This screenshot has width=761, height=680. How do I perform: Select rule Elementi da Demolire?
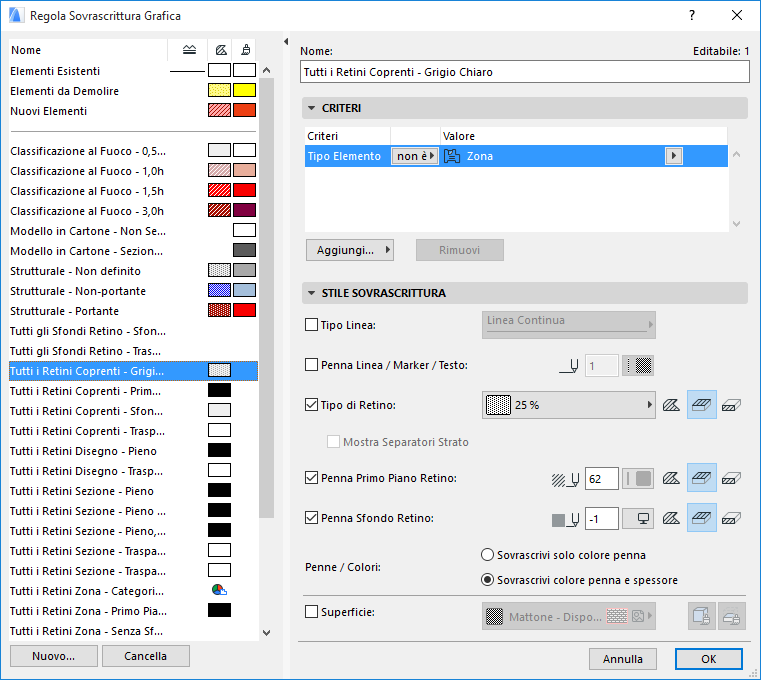coord(133,91)
